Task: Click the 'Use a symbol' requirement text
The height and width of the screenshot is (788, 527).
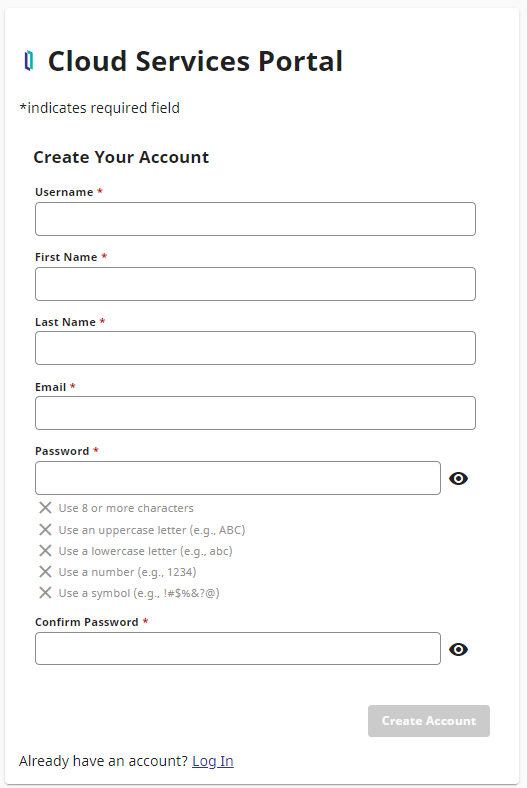Action: 139,593
